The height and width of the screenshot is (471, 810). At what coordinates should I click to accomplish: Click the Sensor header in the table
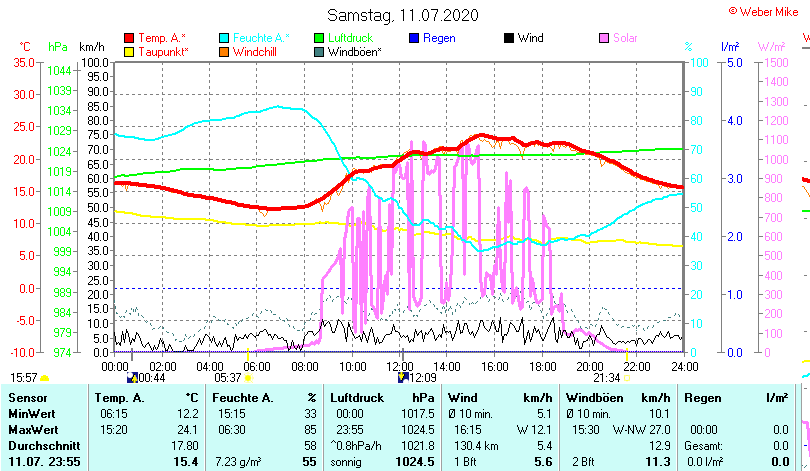[x=28, y=398]
